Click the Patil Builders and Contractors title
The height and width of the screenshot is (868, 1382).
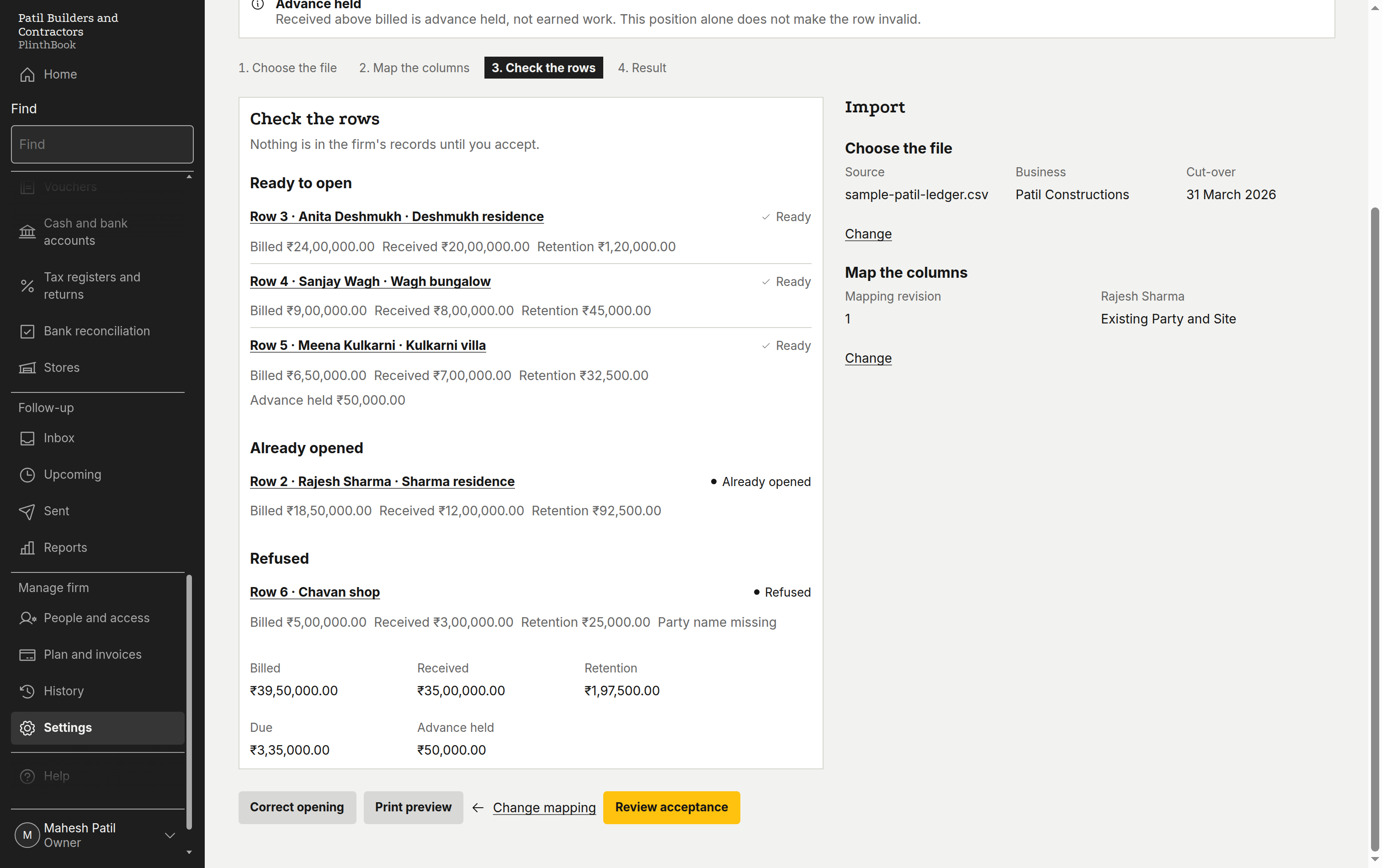click(68, 25)
